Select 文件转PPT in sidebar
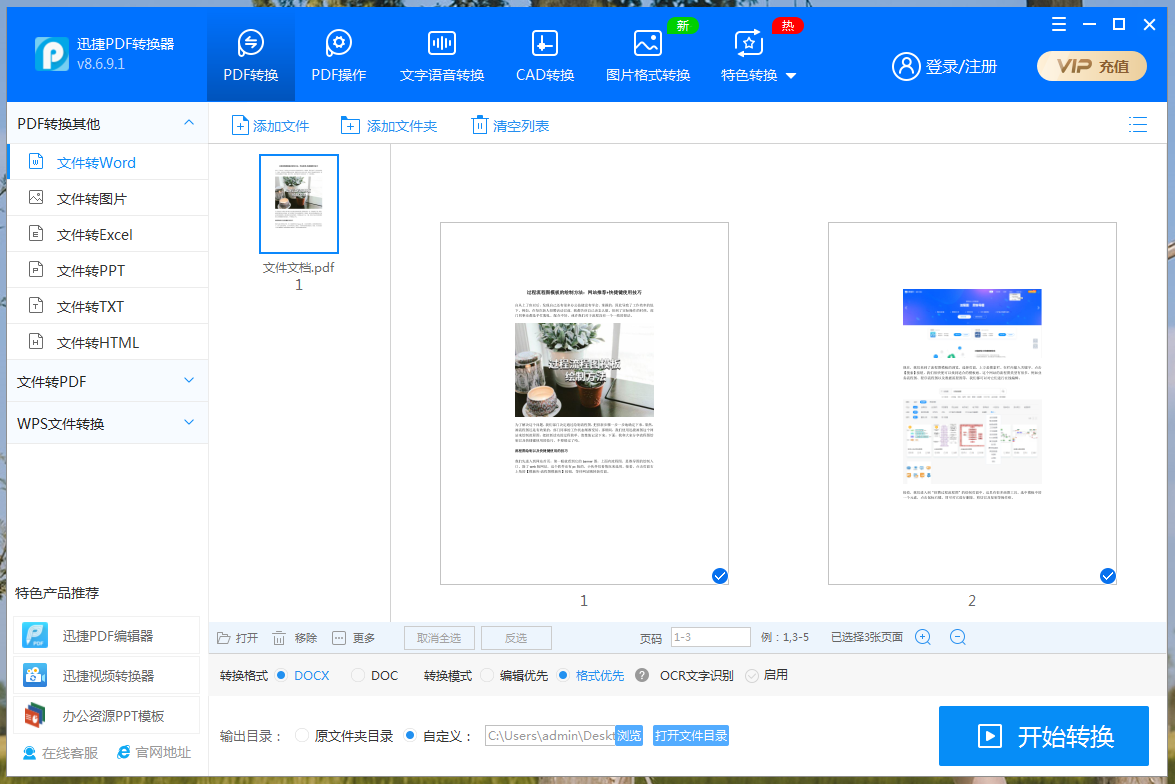Viewport: 1175px width, 784px height. point(108,271)
